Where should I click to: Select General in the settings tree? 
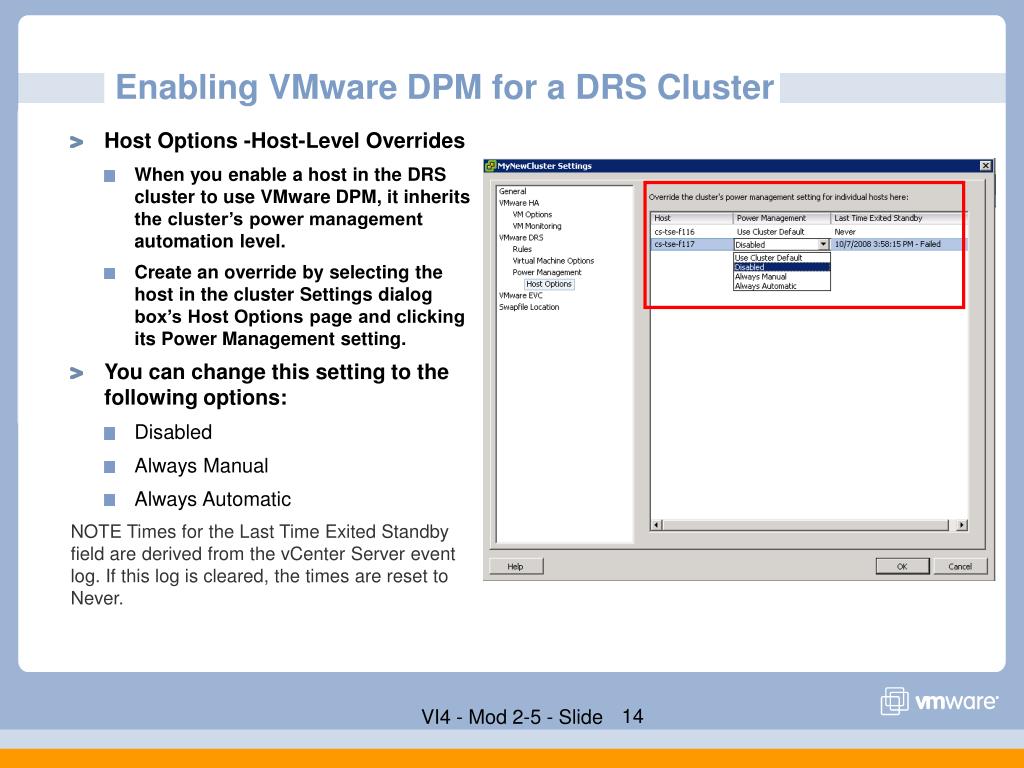pyautogui.click(x=513, y=191)
